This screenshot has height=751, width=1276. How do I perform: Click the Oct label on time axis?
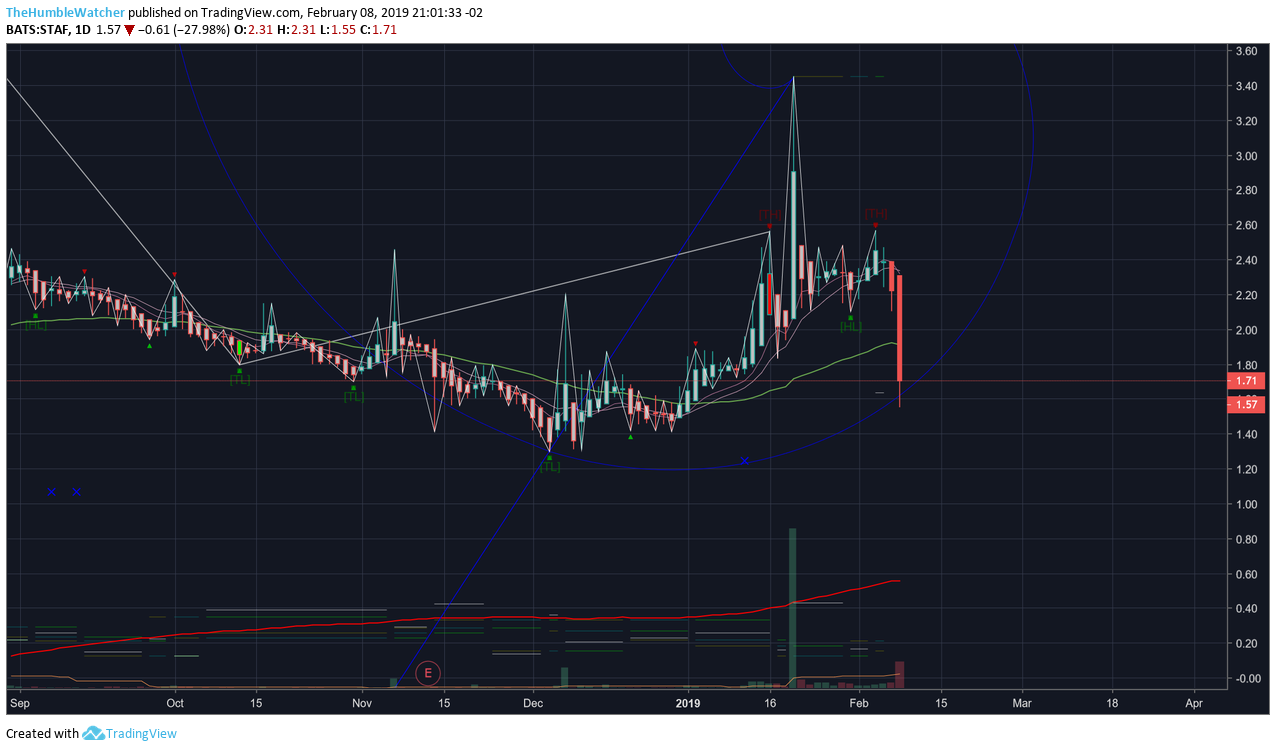[x=175, y=703]
